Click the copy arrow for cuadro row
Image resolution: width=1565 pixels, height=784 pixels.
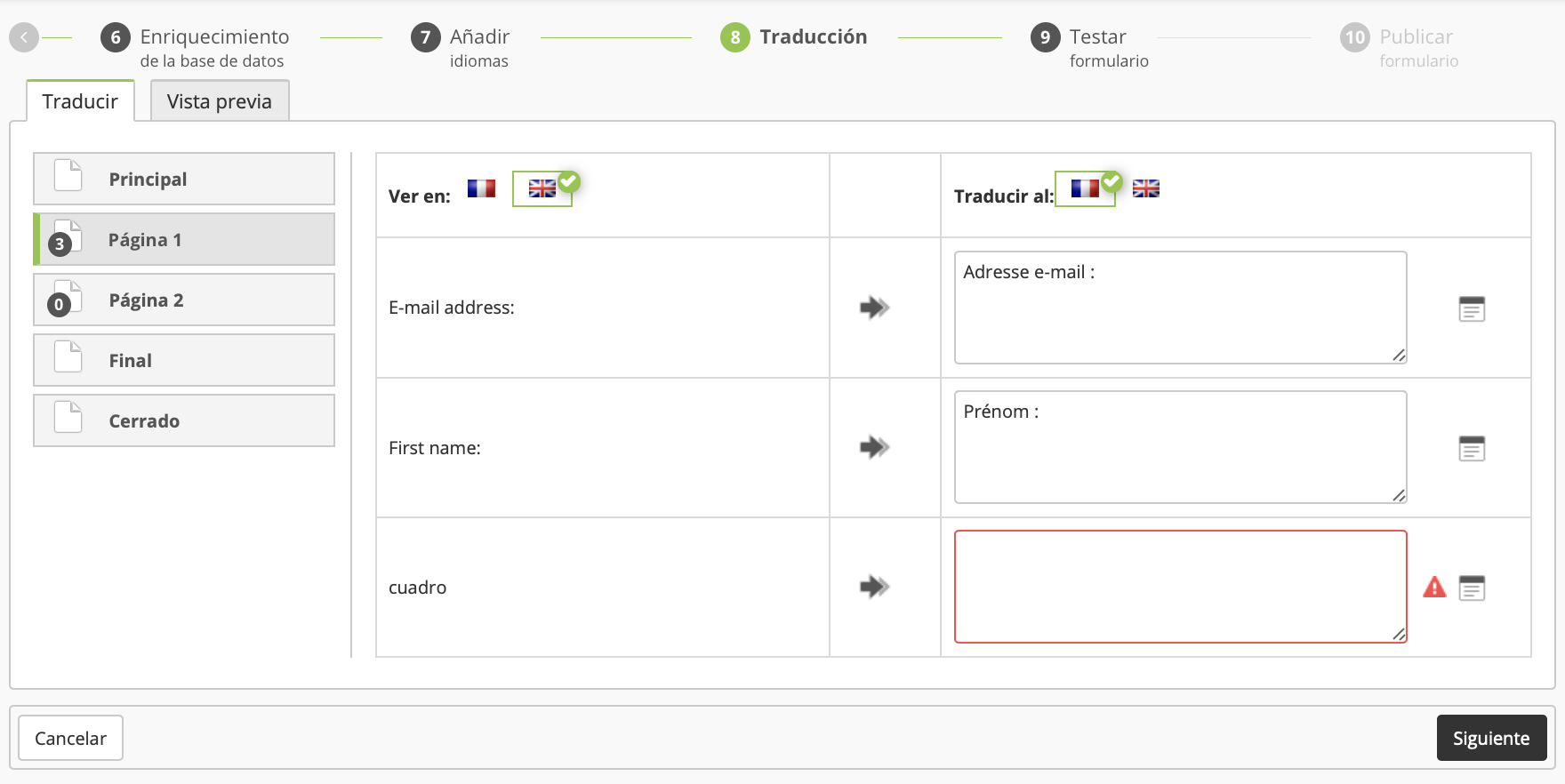coord(874,587)
